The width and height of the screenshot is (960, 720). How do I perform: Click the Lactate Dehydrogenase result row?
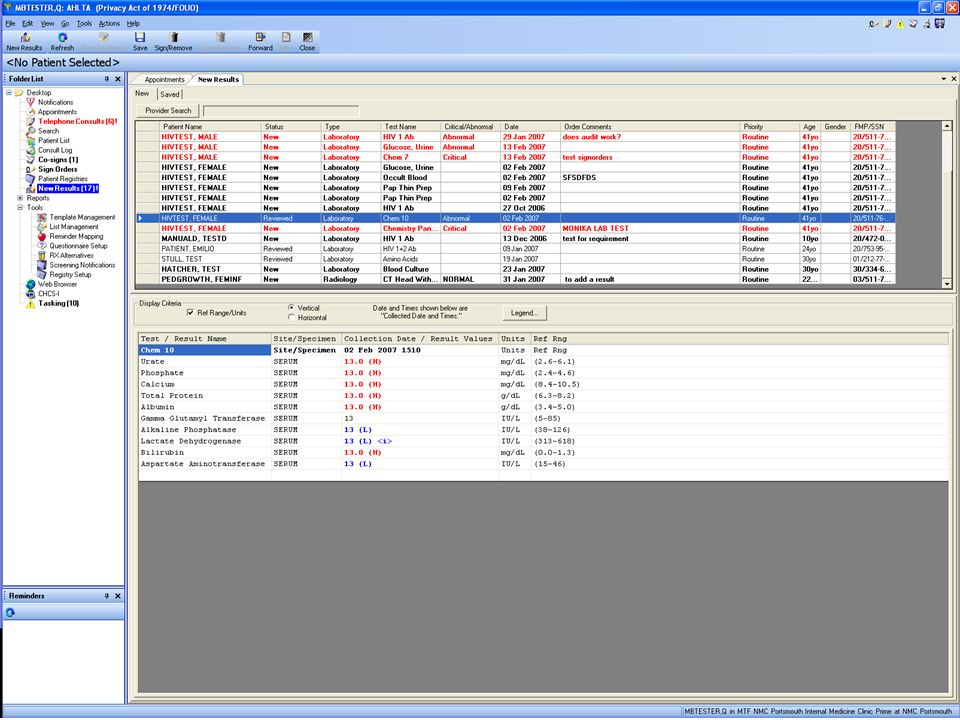pos(543,441)
